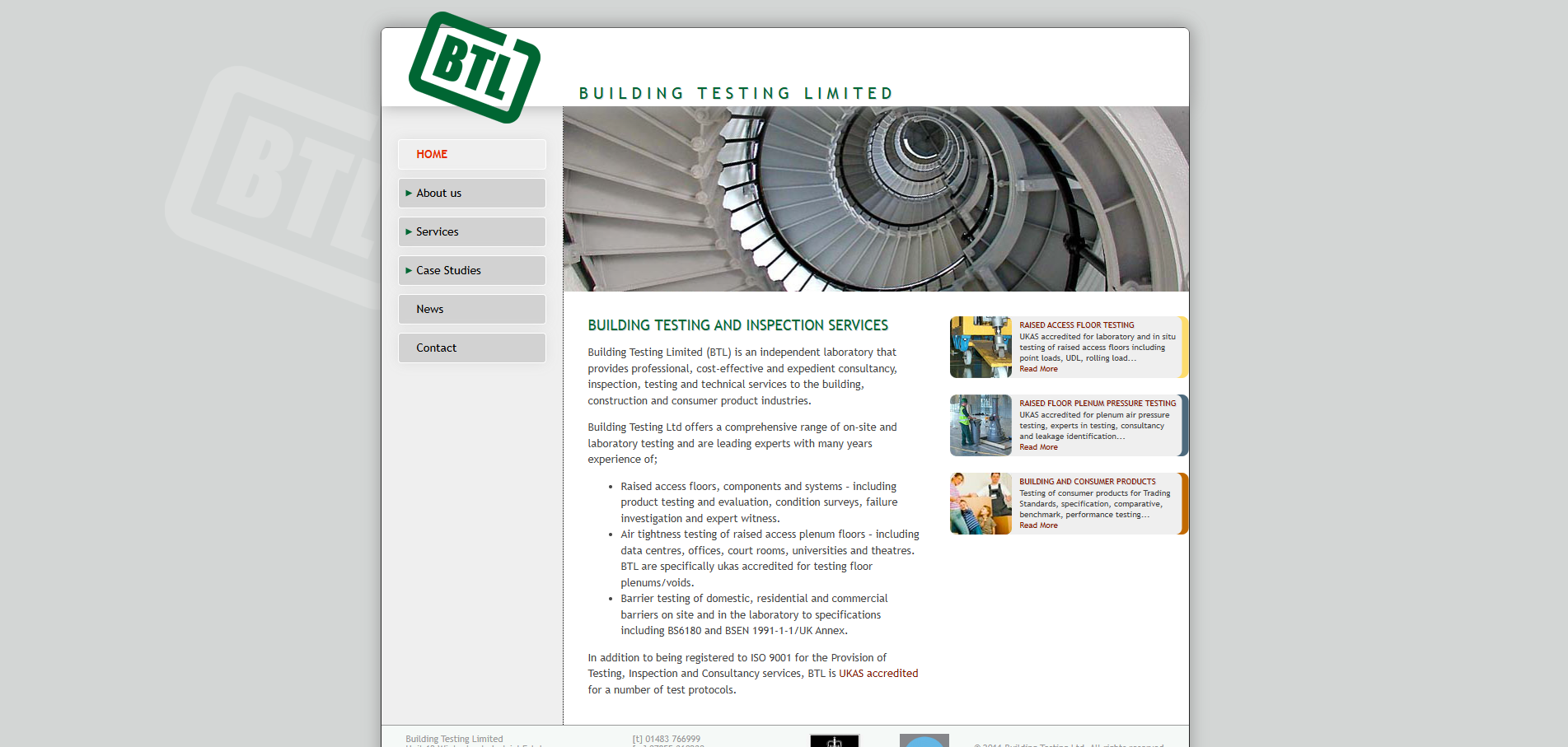Expand the Services menu arrow
Image resolution: width=1568 pixels, height=747 pixels.
(x=409, y=231)
